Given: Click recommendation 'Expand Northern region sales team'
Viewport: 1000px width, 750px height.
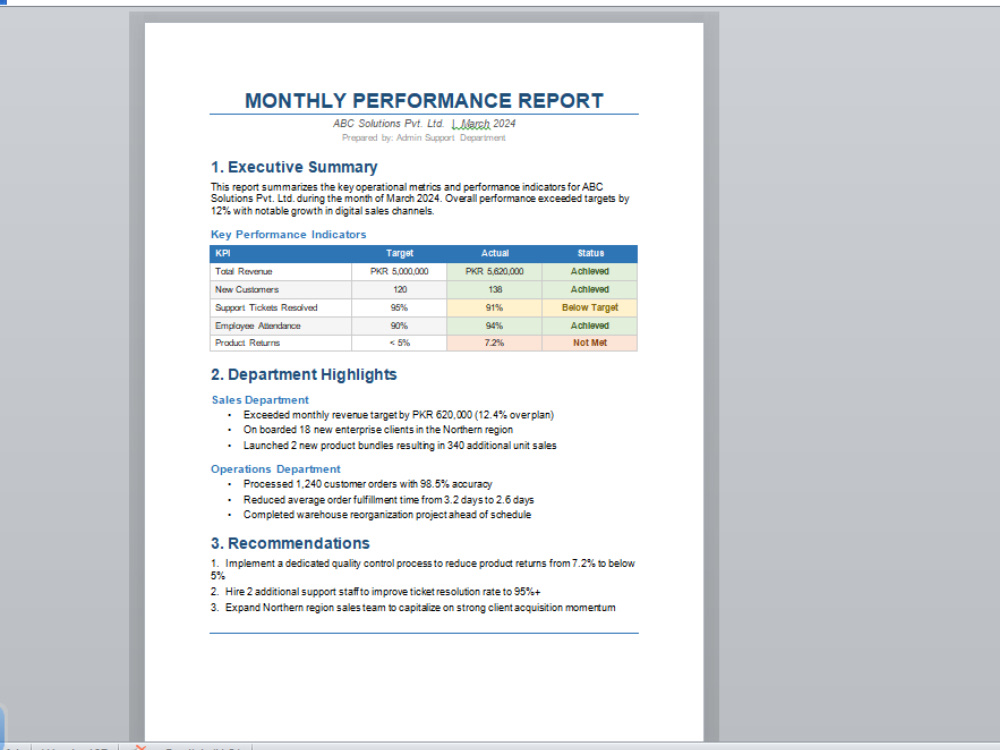Looking at the screenshot, I should click(413, 608).
